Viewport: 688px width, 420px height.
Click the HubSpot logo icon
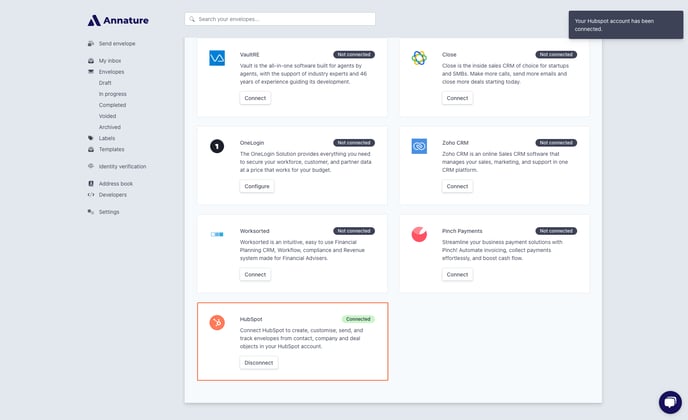pos(217,323)
